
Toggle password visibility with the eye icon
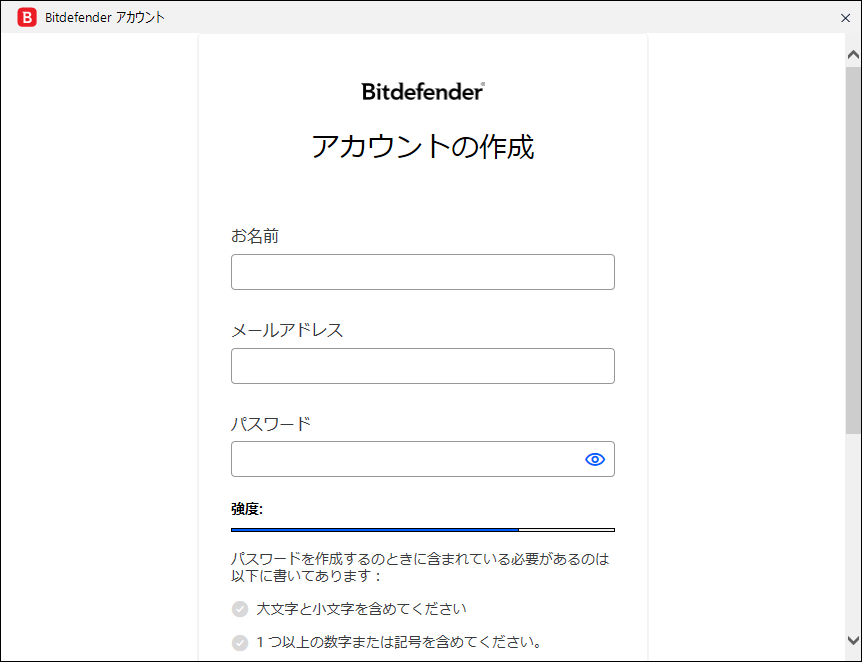click(595, 459)
